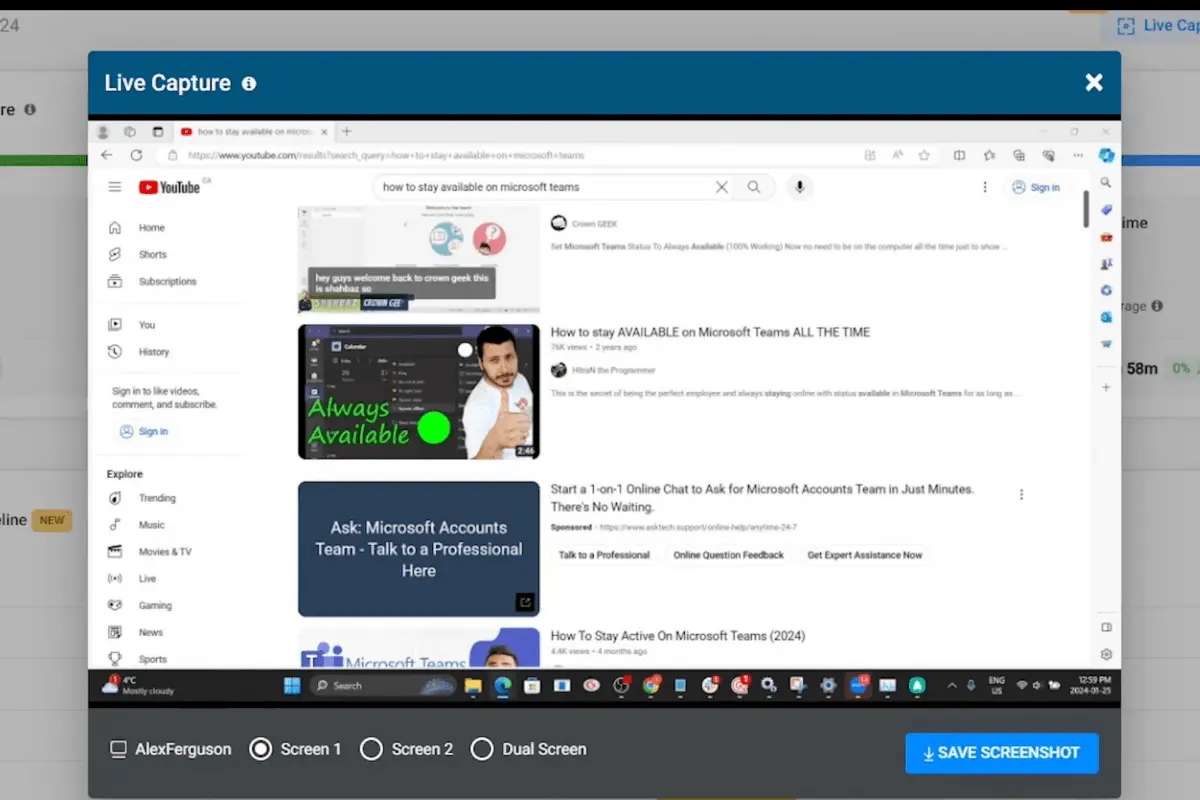Image resolution: width=1200 pixels, height=800 pixels.
Task: Open the sponsored ad three-dot menu
Action: [x=1021, y=494]
